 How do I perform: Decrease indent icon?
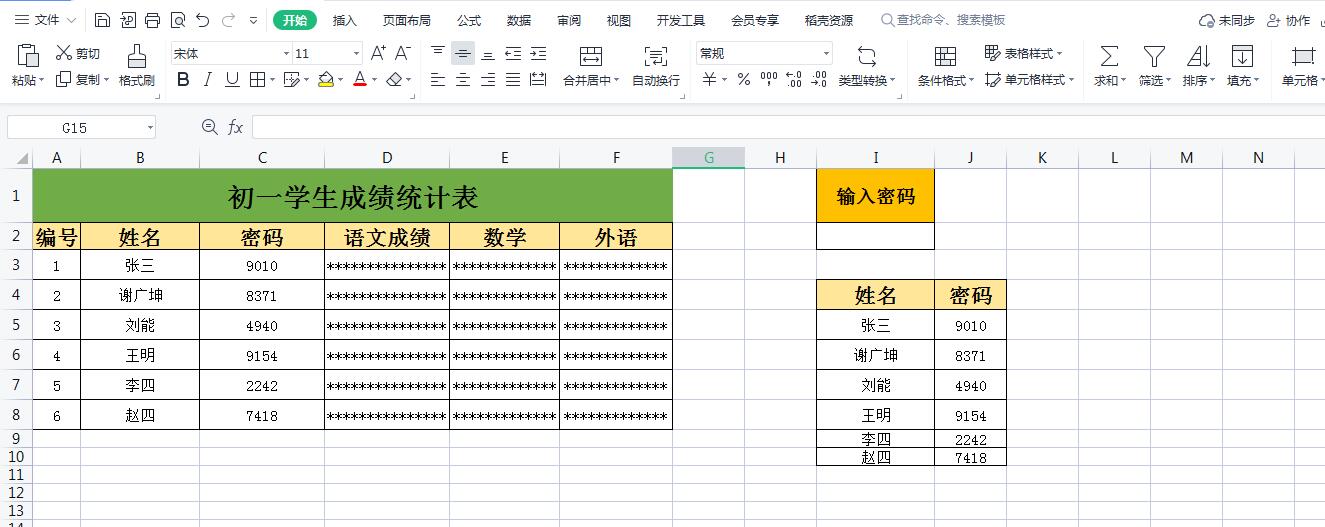513,54
